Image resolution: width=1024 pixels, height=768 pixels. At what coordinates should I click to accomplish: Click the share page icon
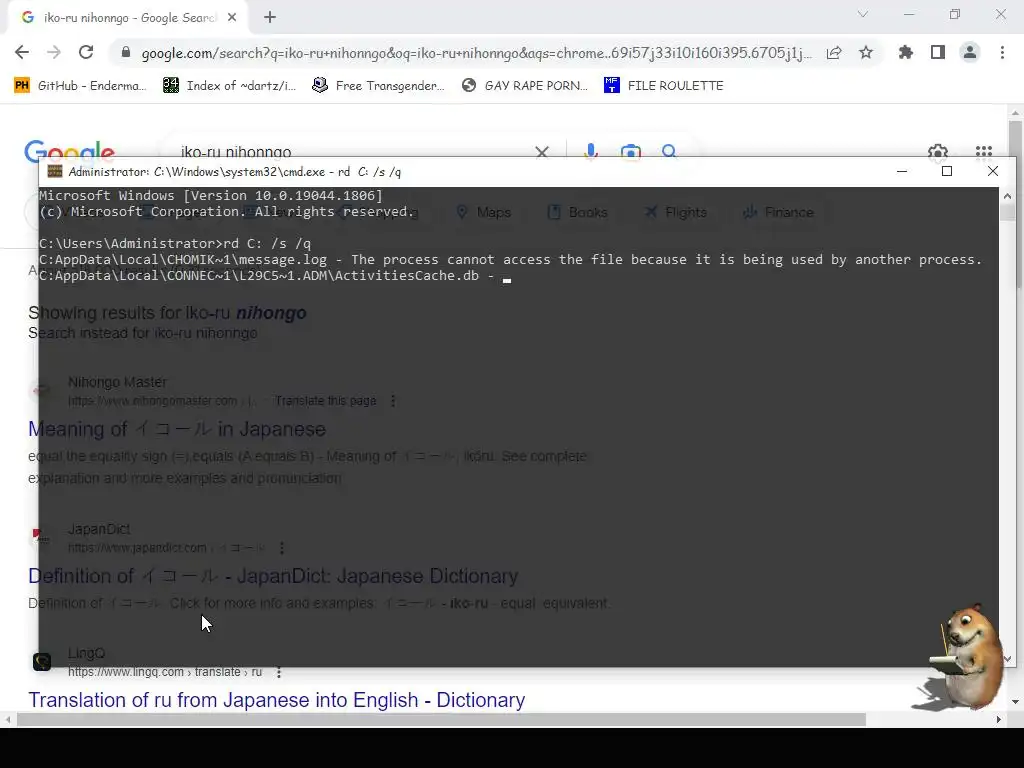(834, 53)
